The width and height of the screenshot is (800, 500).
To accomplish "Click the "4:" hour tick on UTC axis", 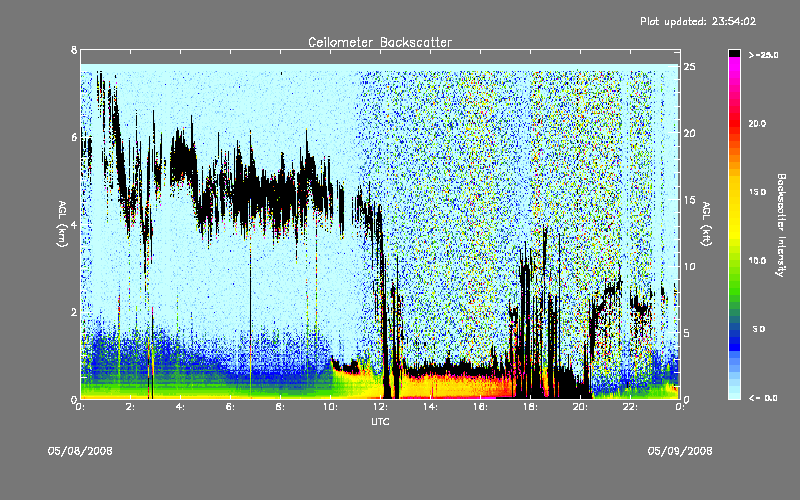I will 180,407.
